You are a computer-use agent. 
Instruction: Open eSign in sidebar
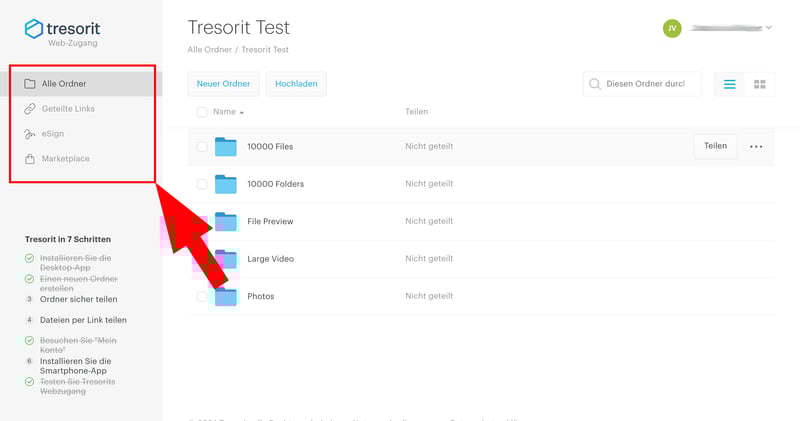tap(53, 133)
